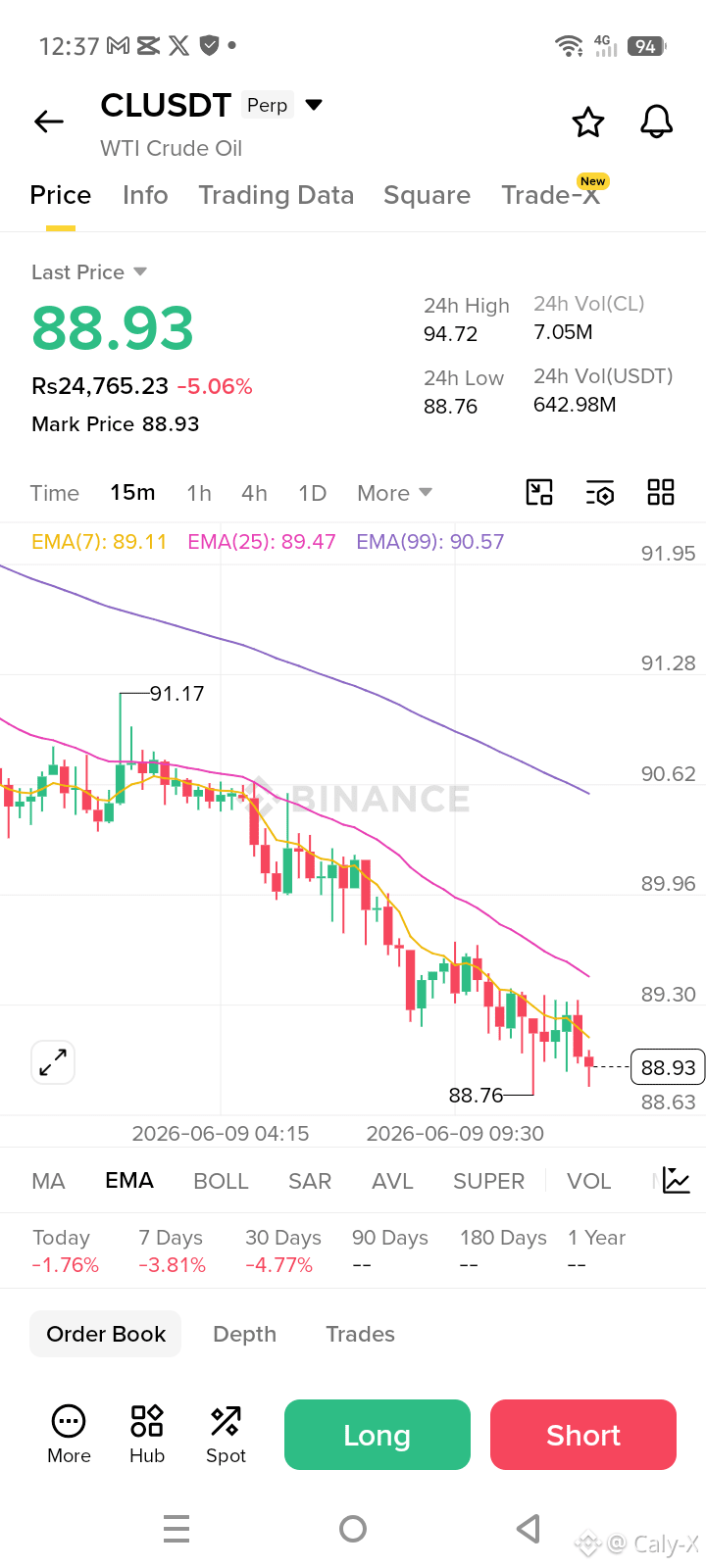The height and width of the screenshot is (1568, 706).
Task: Add CLUSDT to favorites with star icon
Action: click(x=588, y=122)
